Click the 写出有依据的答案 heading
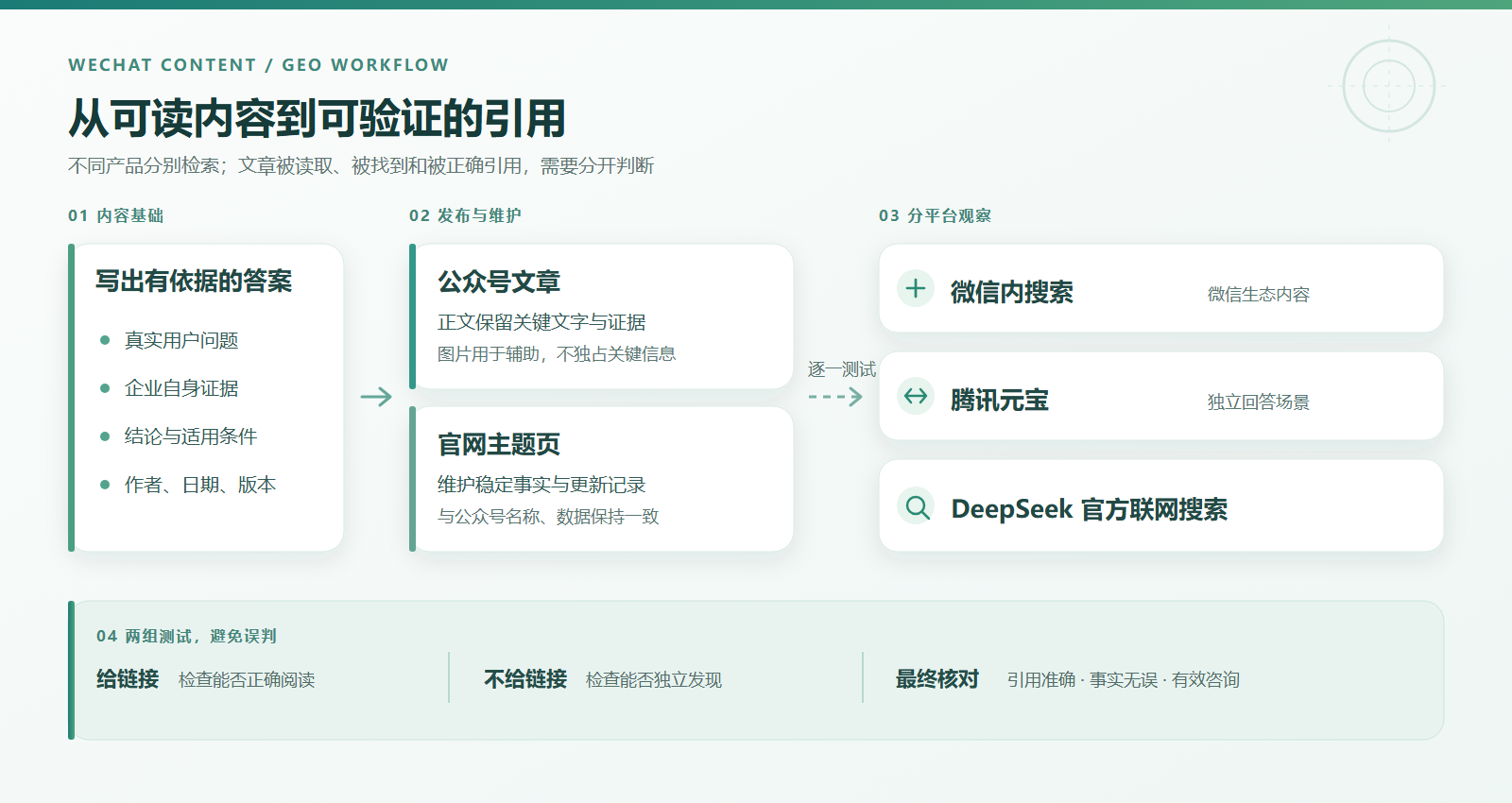 [194, 281]
